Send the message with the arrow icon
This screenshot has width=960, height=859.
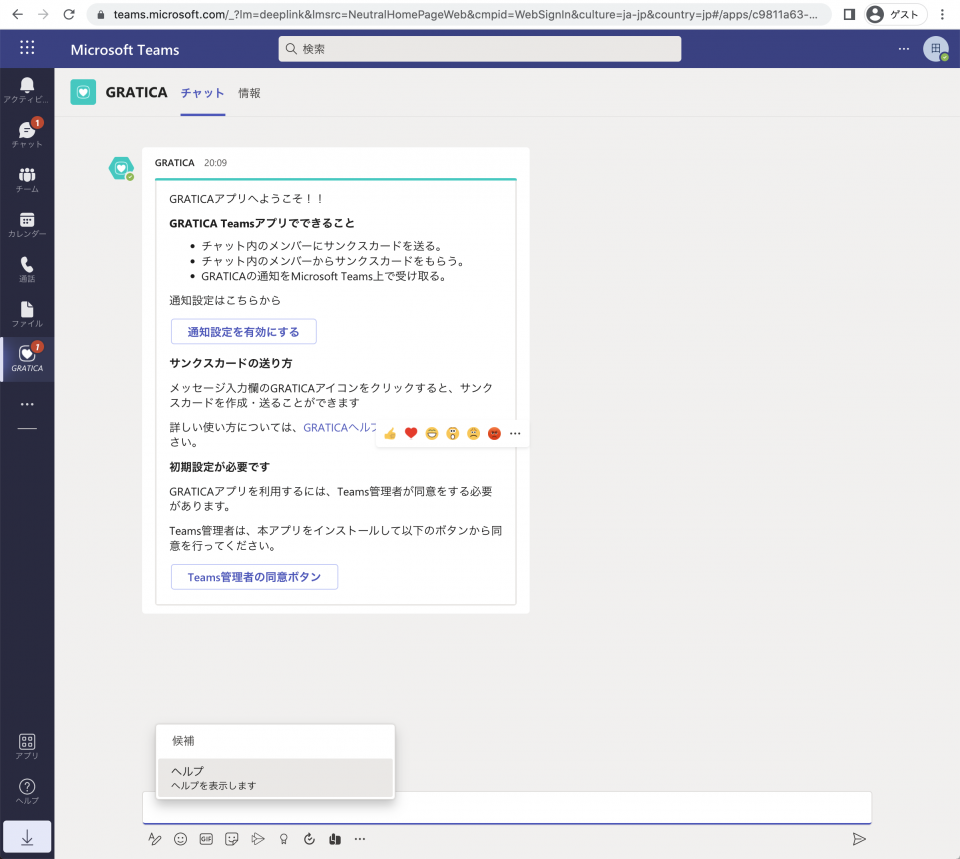coord(859,839)
